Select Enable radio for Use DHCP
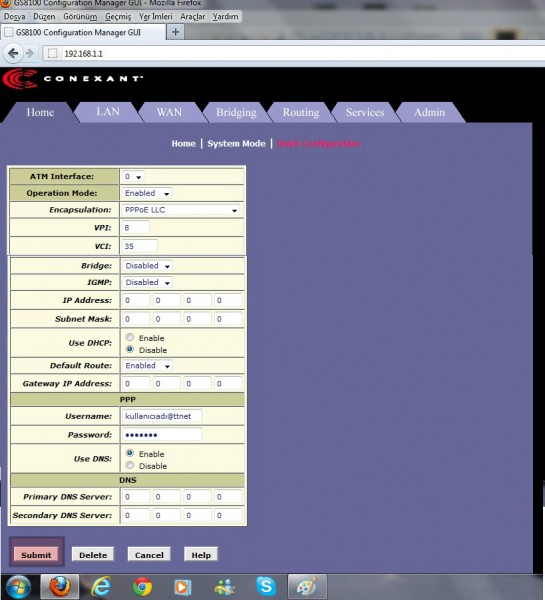The image size is (545, 600). [x=130, y=337]
